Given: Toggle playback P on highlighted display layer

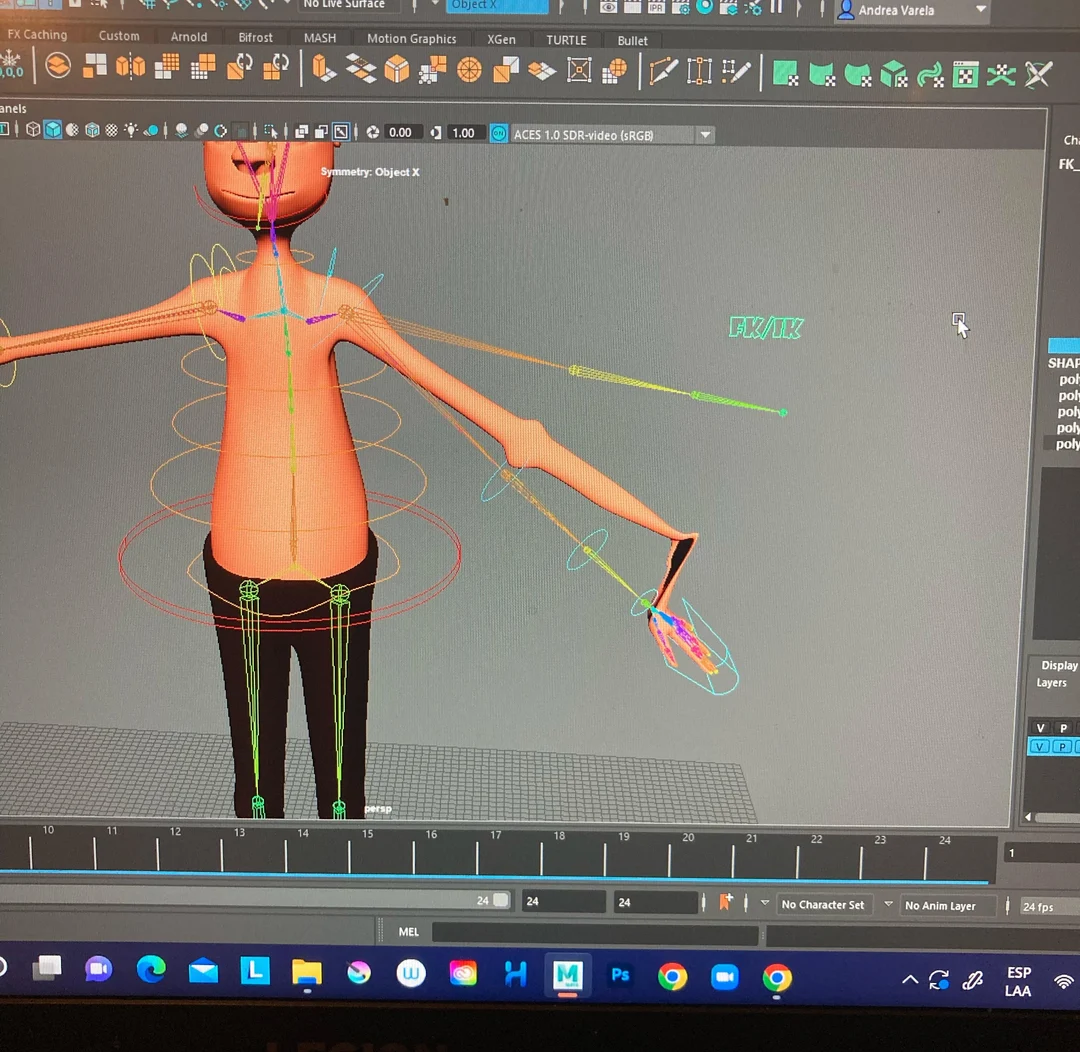Looking at the screenshot, I should (x=1063, y=747).
